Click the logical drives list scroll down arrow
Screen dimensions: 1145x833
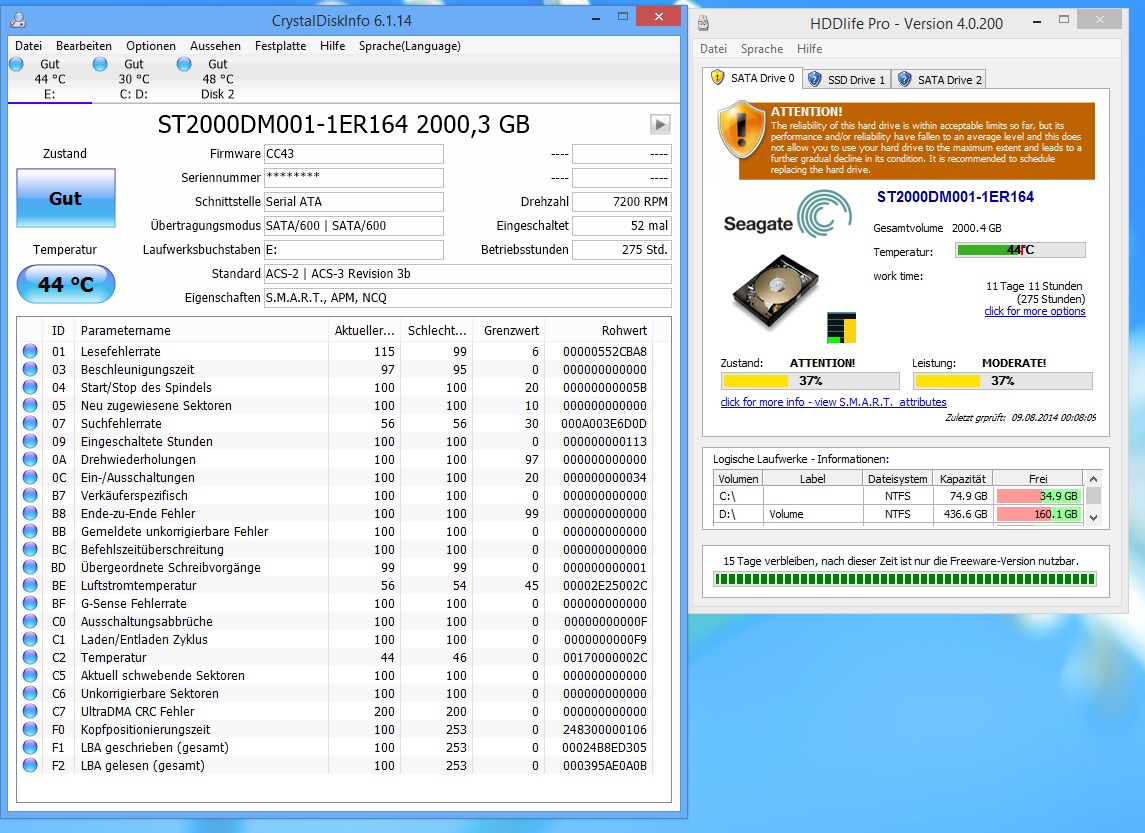1093,517
